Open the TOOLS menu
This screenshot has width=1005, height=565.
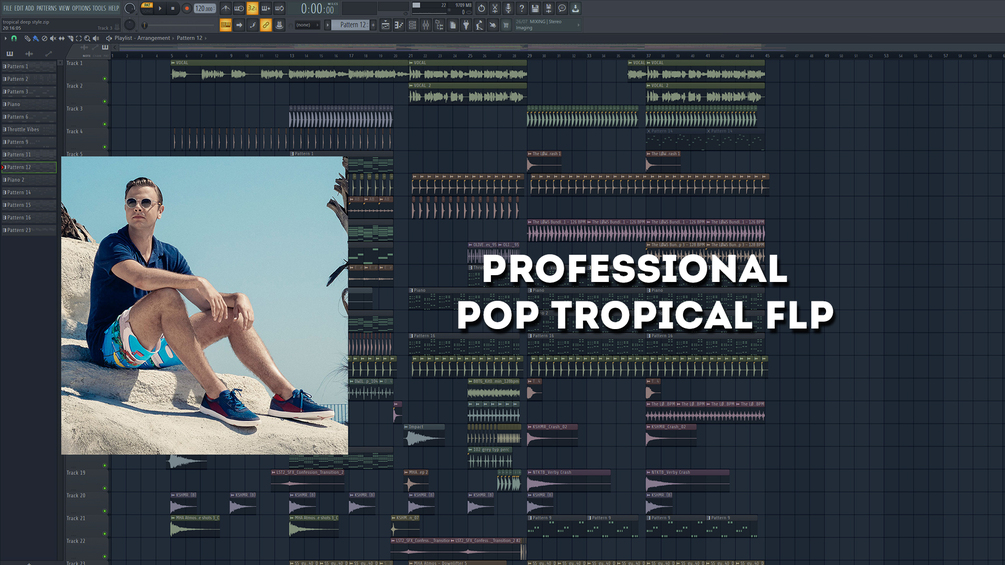click(x=99, y=8)
